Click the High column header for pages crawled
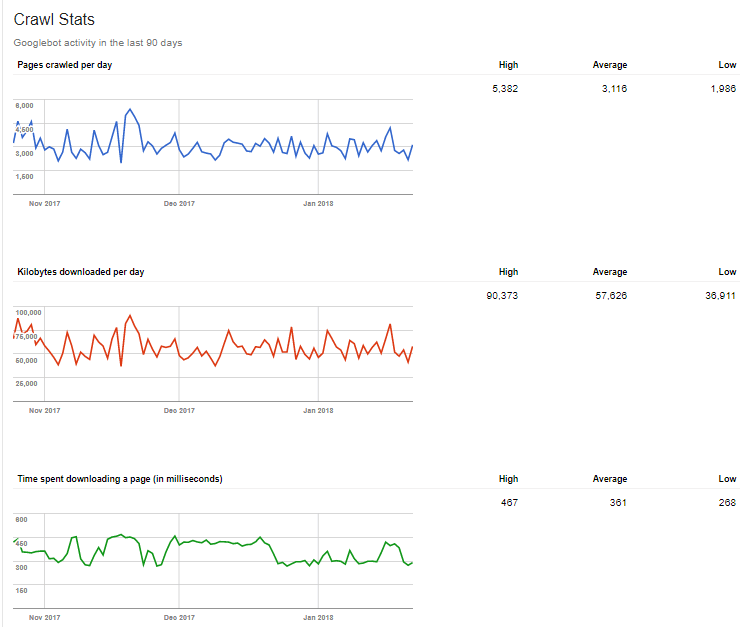The height and width of the screenshot is (627, 756). [508, 65]
